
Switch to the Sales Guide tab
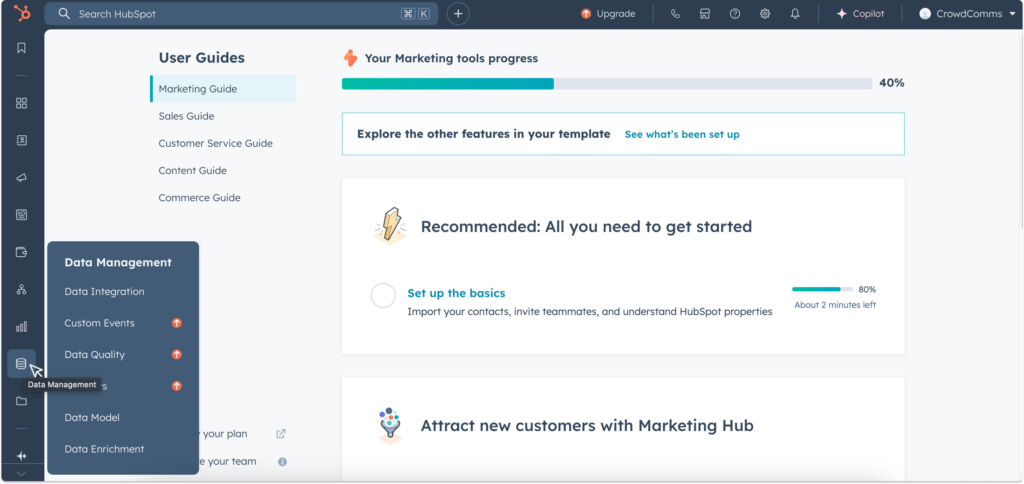click(186, 116)
